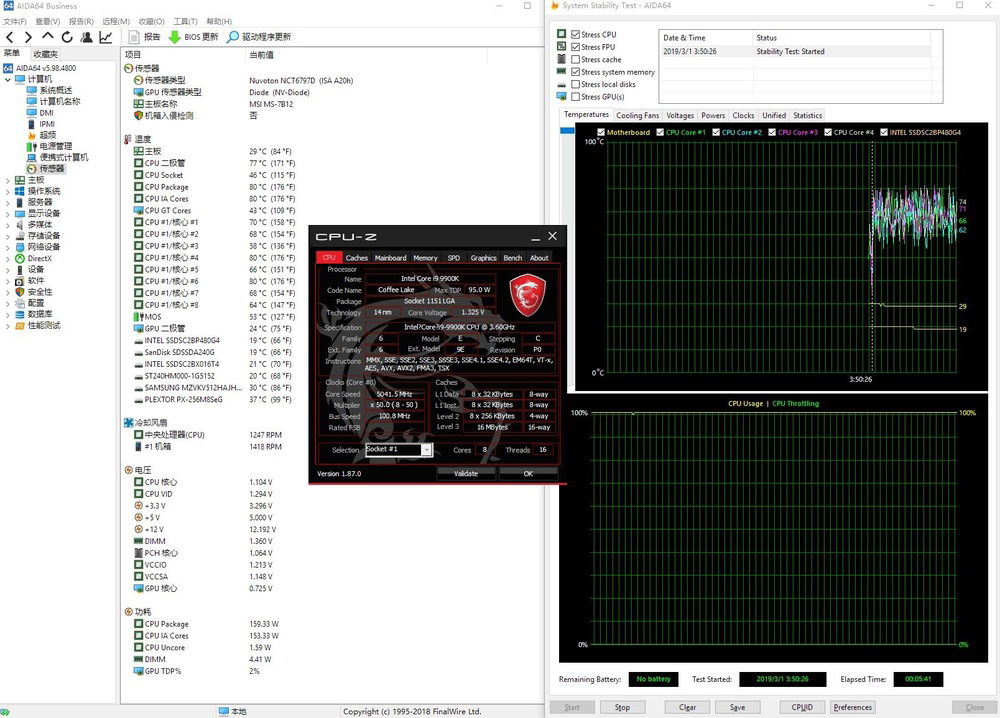Enable the Stress cache checkbox
The width and height of the screenshot is (1000, 718).
[x=575, y=59]
